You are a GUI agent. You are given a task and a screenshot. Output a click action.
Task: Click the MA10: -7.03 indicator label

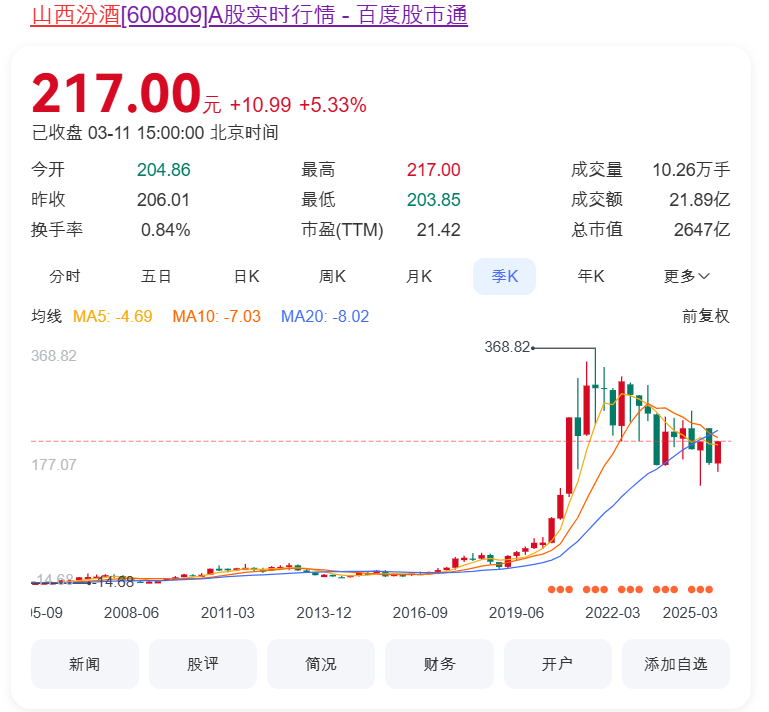pos(216,316)
